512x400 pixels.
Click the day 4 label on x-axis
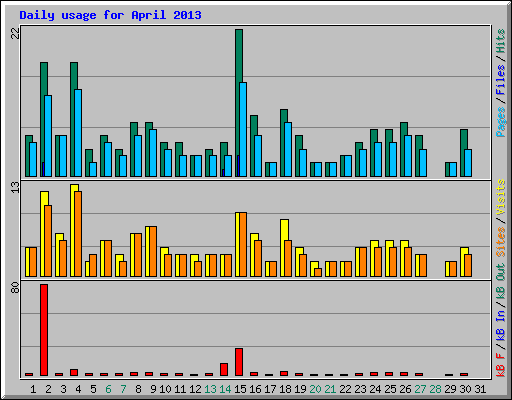click(78, 389)
